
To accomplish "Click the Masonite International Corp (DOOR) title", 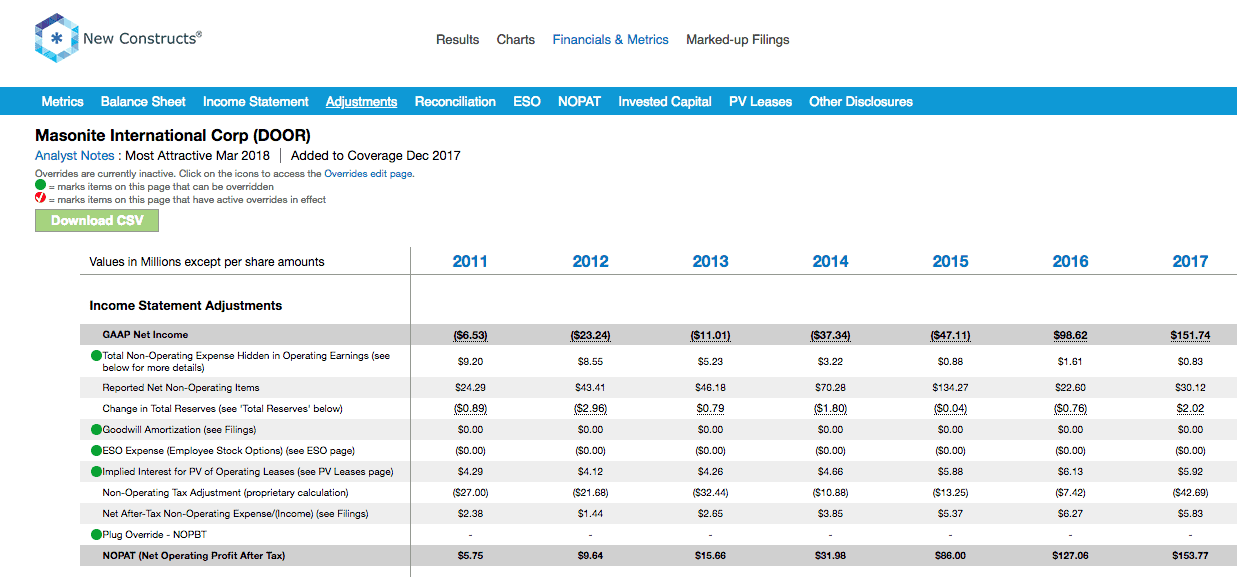I will 173,135.
